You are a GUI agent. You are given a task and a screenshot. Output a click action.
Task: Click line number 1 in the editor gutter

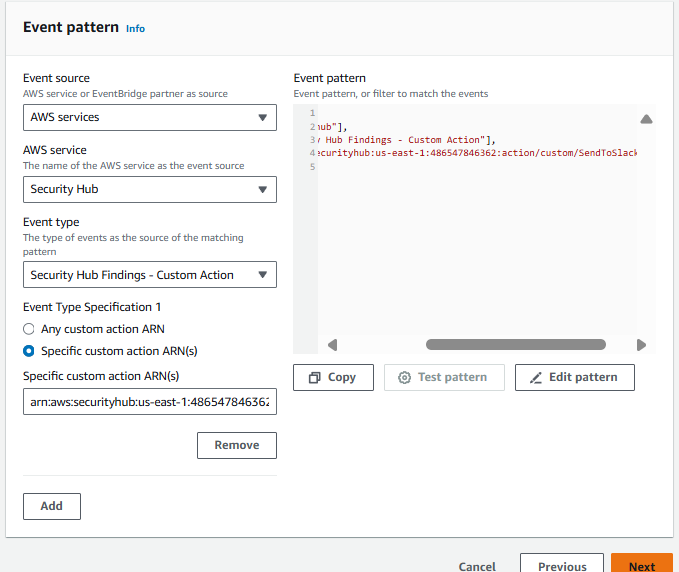pyautogui.click(x=312, y=113)
